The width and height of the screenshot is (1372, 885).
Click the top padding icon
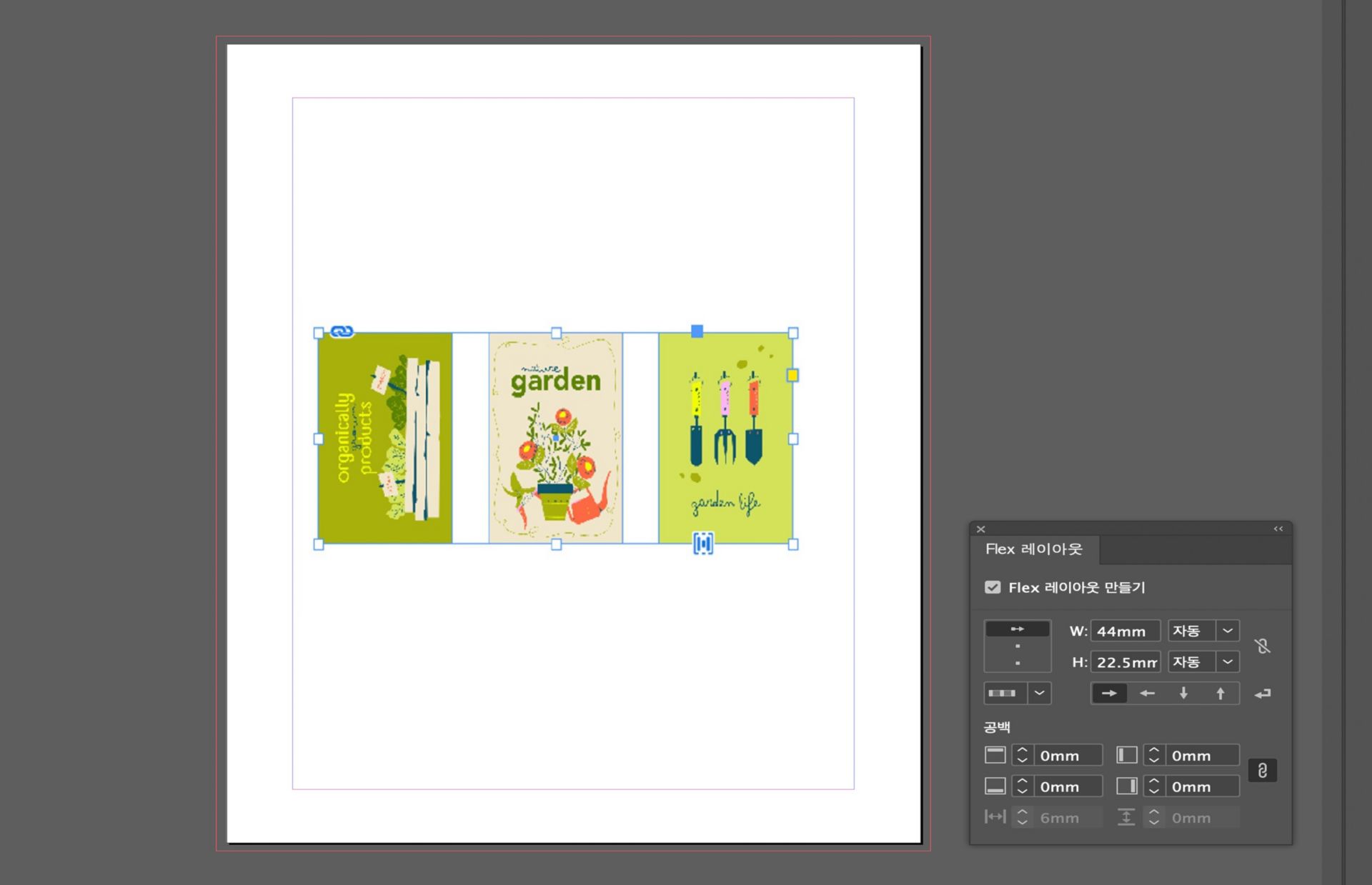point(995,755)
